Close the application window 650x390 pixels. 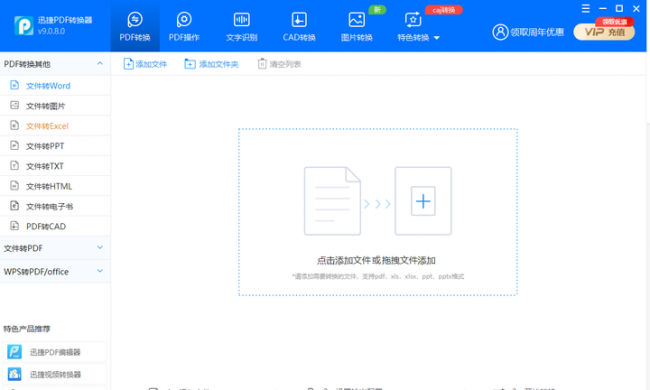(636, 9)
